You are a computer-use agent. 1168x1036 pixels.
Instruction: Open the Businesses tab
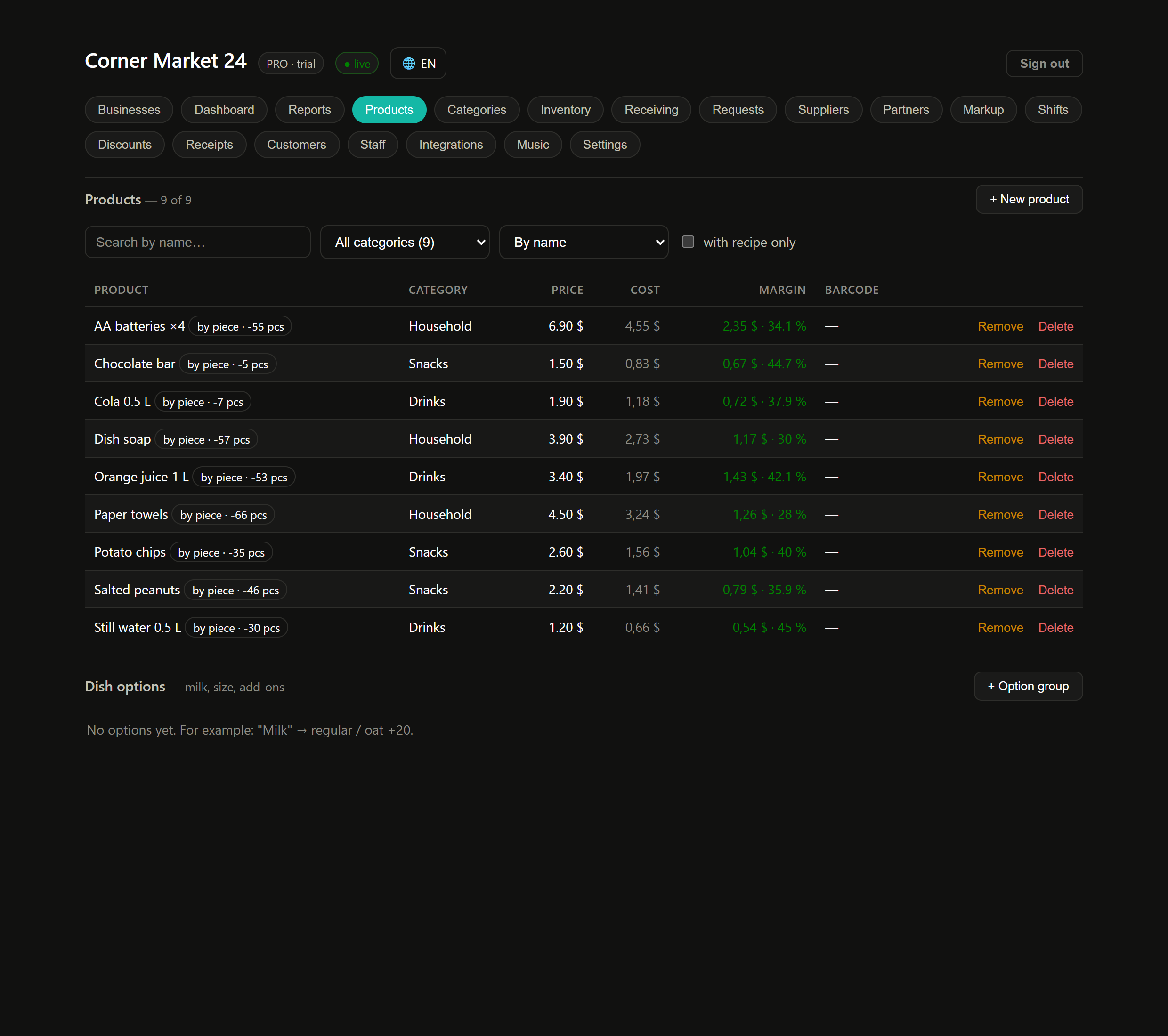129,110
